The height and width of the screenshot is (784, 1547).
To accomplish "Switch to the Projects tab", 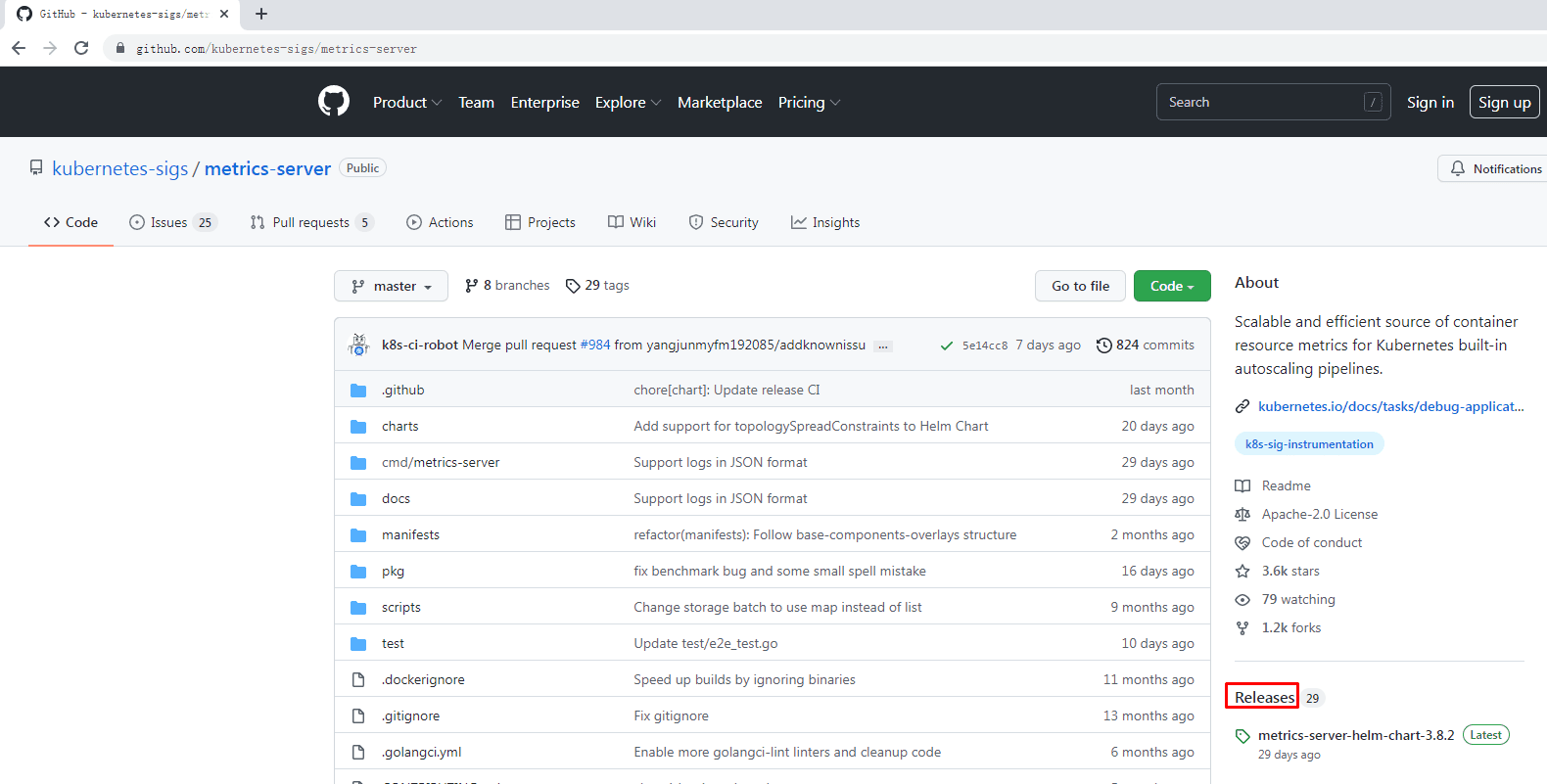I will [x=540, y=222].
